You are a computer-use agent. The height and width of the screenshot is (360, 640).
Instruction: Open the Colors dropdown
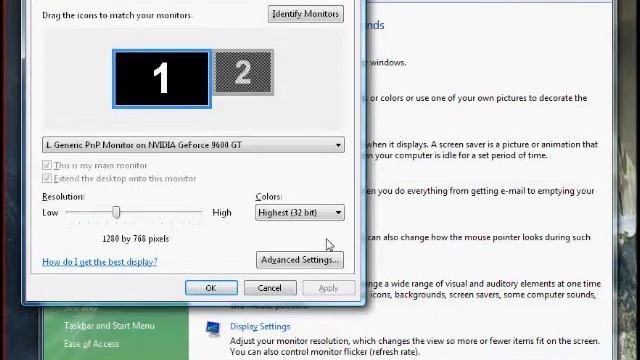click(x=300, y=213)
